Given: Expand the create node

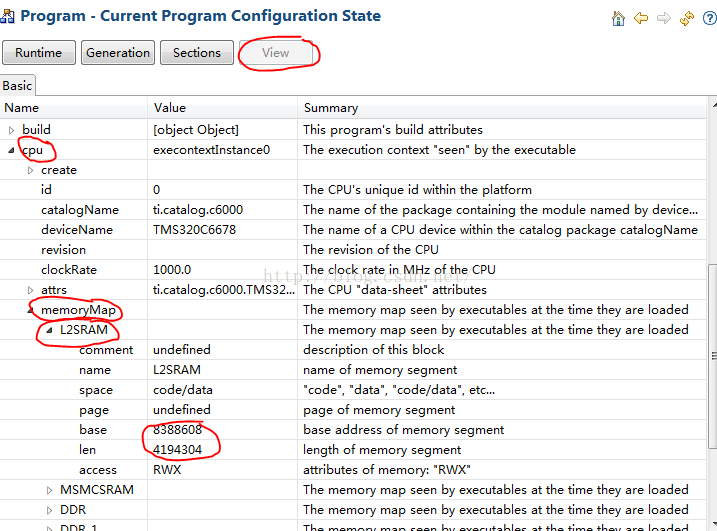Looking at the screenshot, I should (x=31, y=171).
